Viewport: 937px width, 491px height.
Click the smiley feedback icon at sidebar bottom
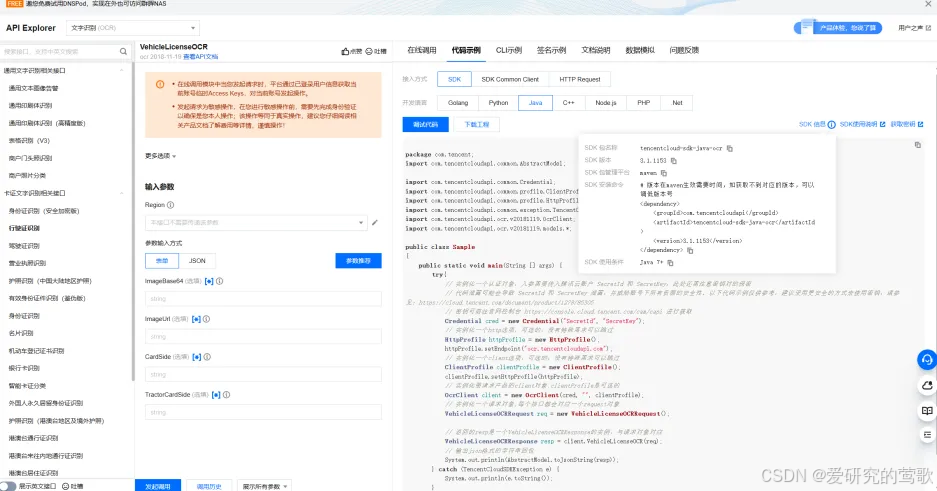[66, 486]
